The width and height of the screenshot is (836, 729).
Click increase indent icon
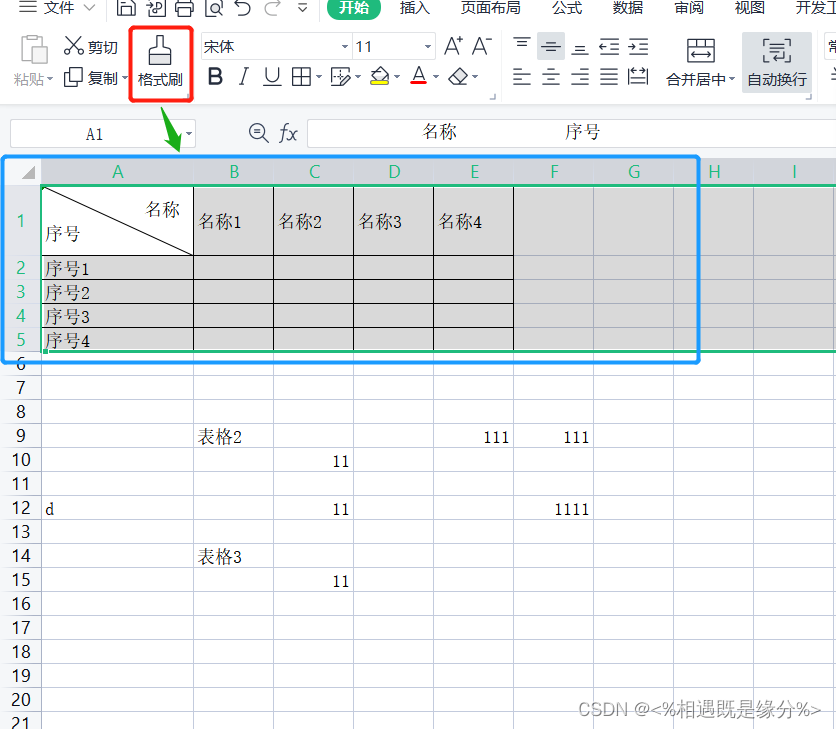[x=638, y=47]
